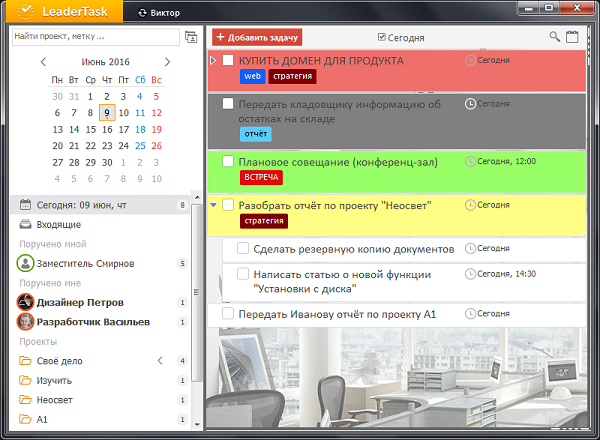This screenshot has height=440, width=600.
Task: Click the clock icon of Разобрать отчёт task
Action: (470, 205)
